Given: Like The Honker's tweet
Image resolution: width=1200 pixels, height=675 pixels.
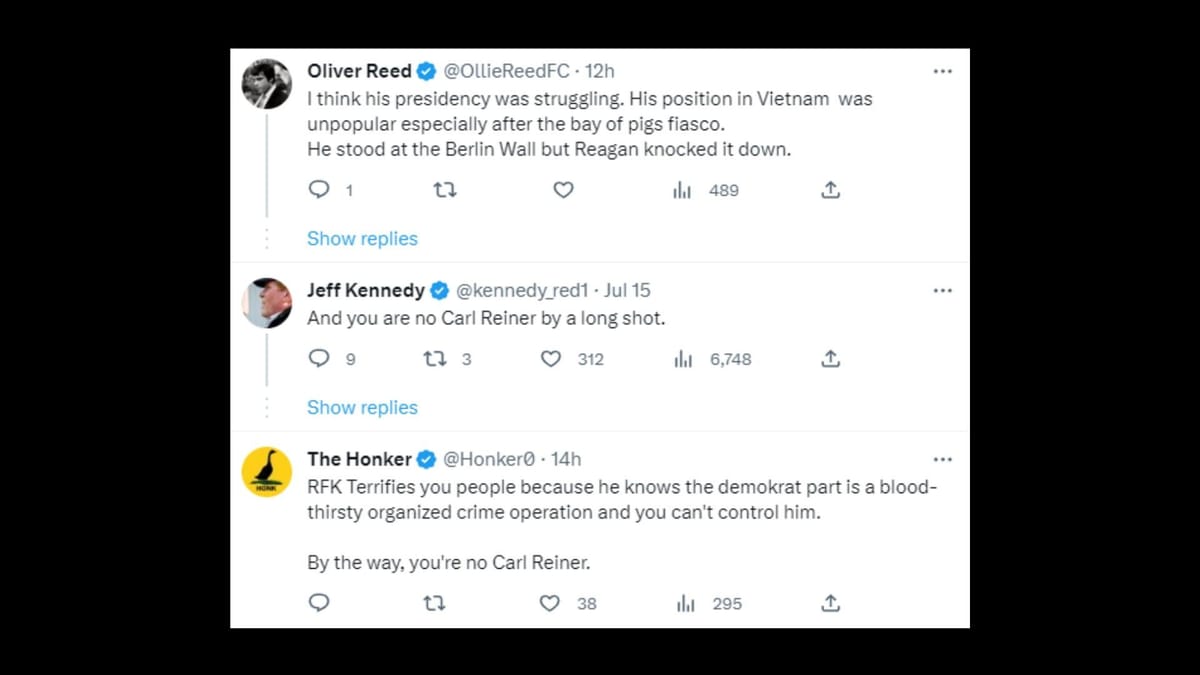Looking at the screenshot, I should point(549,603).
